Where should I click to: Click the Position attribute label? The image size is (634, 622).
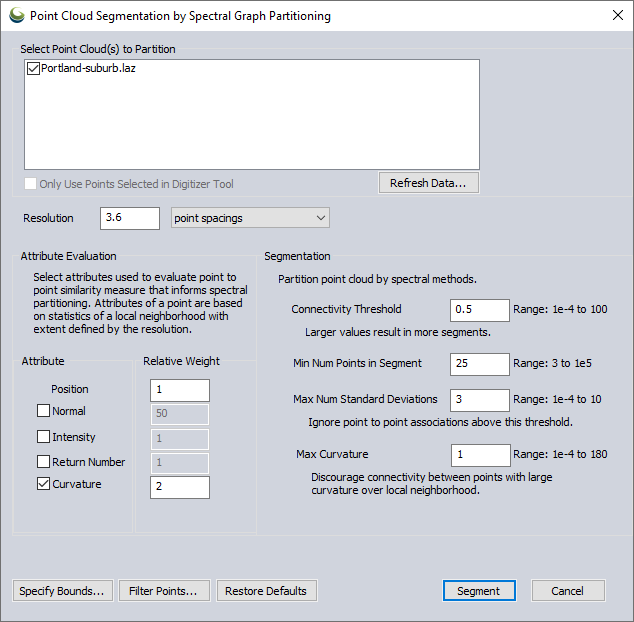click(70, 389)
